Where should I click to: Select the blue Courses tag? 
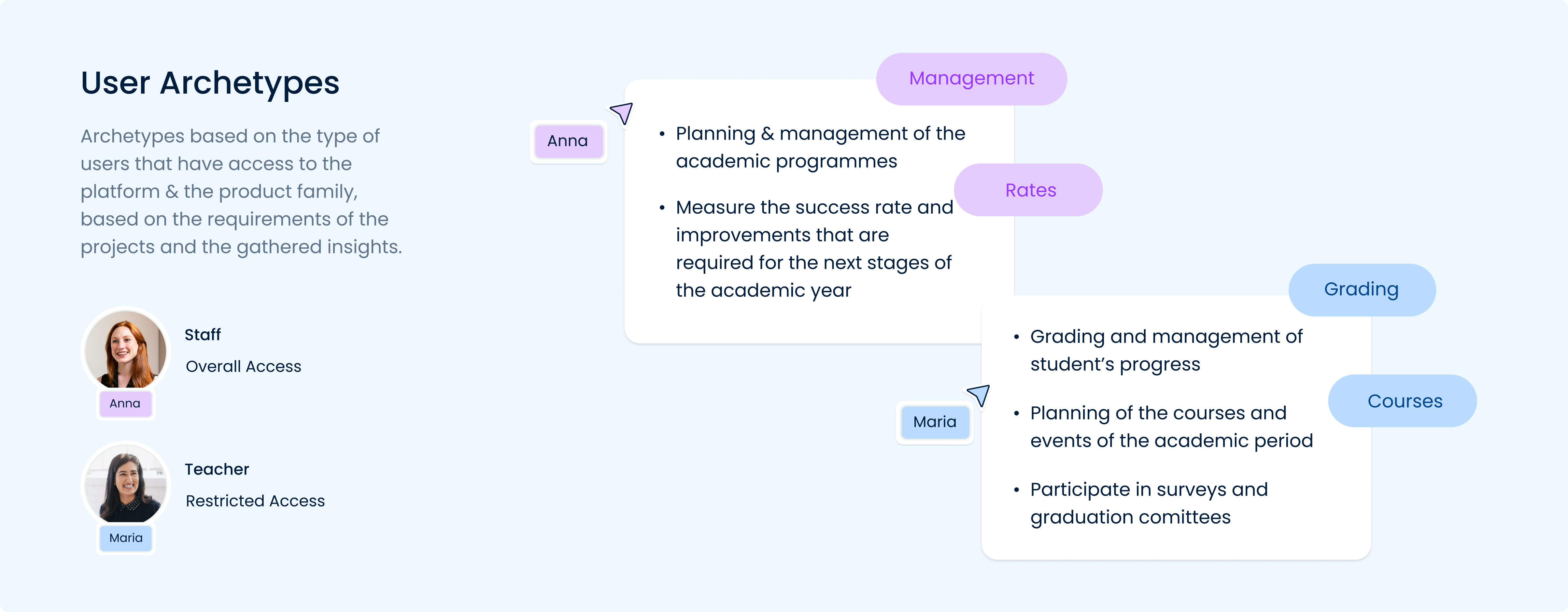[1403, 401]
